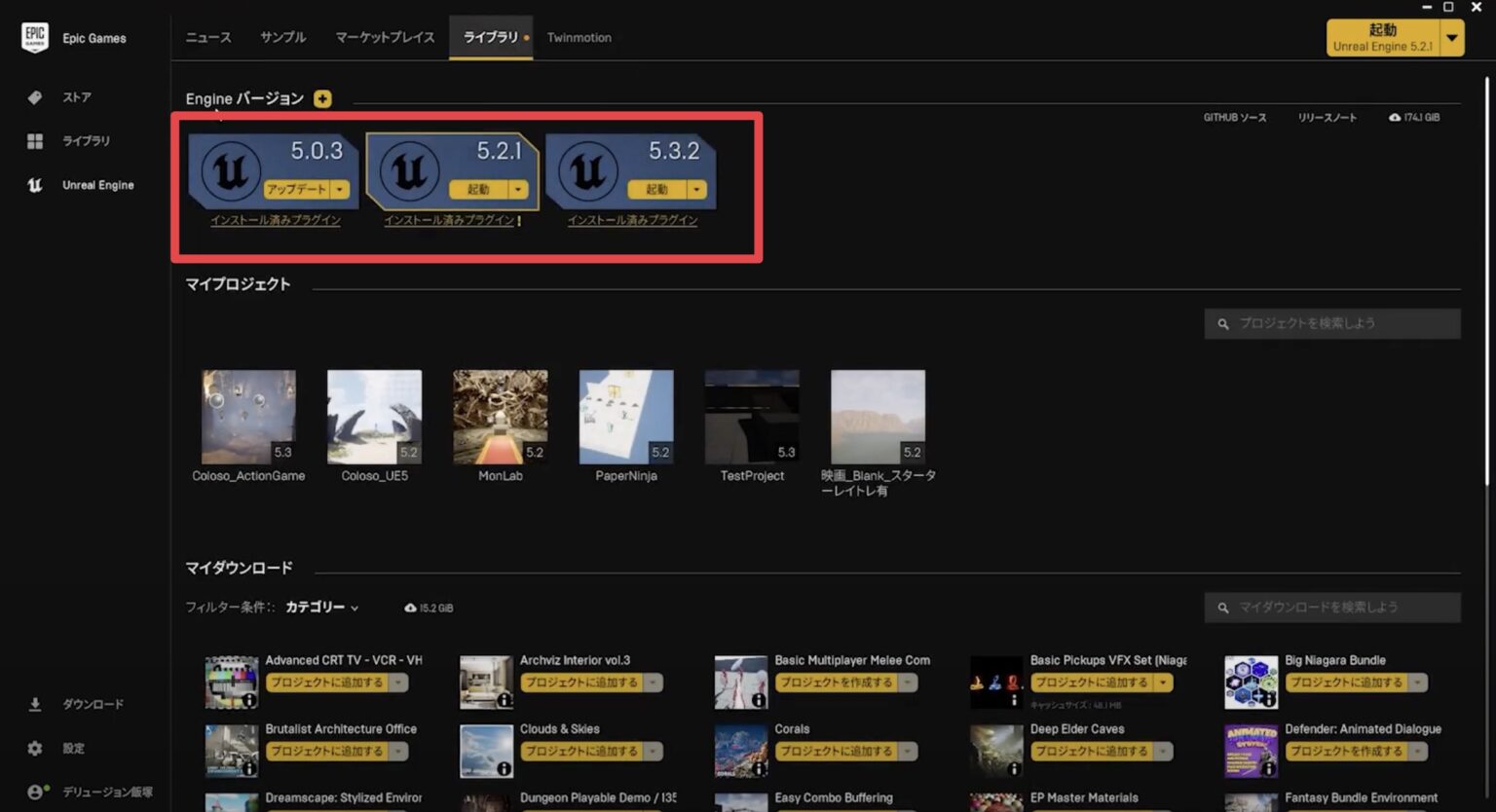
Task: Open Downloads via the download arrow icon
Action: (x=35, y=704)
